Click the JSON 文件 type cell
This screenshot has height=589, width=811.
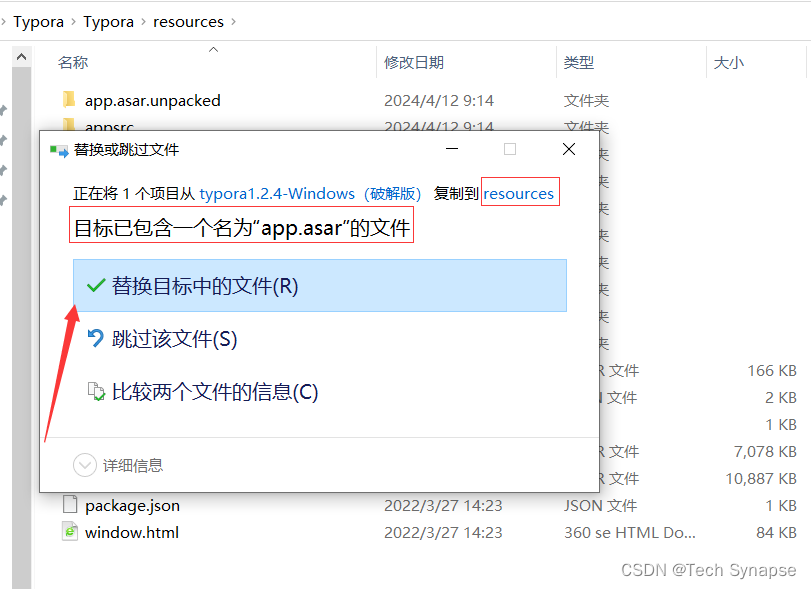pyautogui.click(x=600, y=506)
